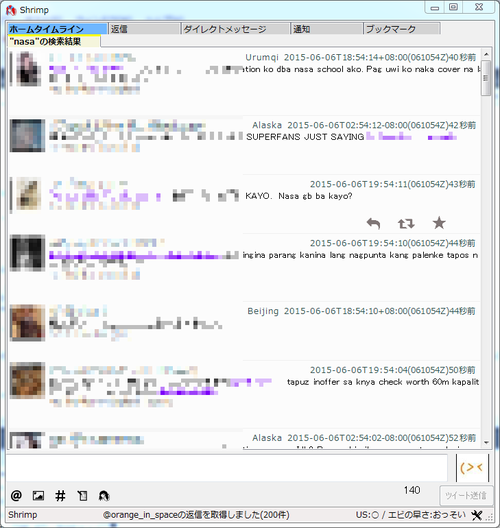The width and height of the screenshot is (500, 528).
Task: Add a hashtag with the # icon
Action: click(x=60, y=496)
